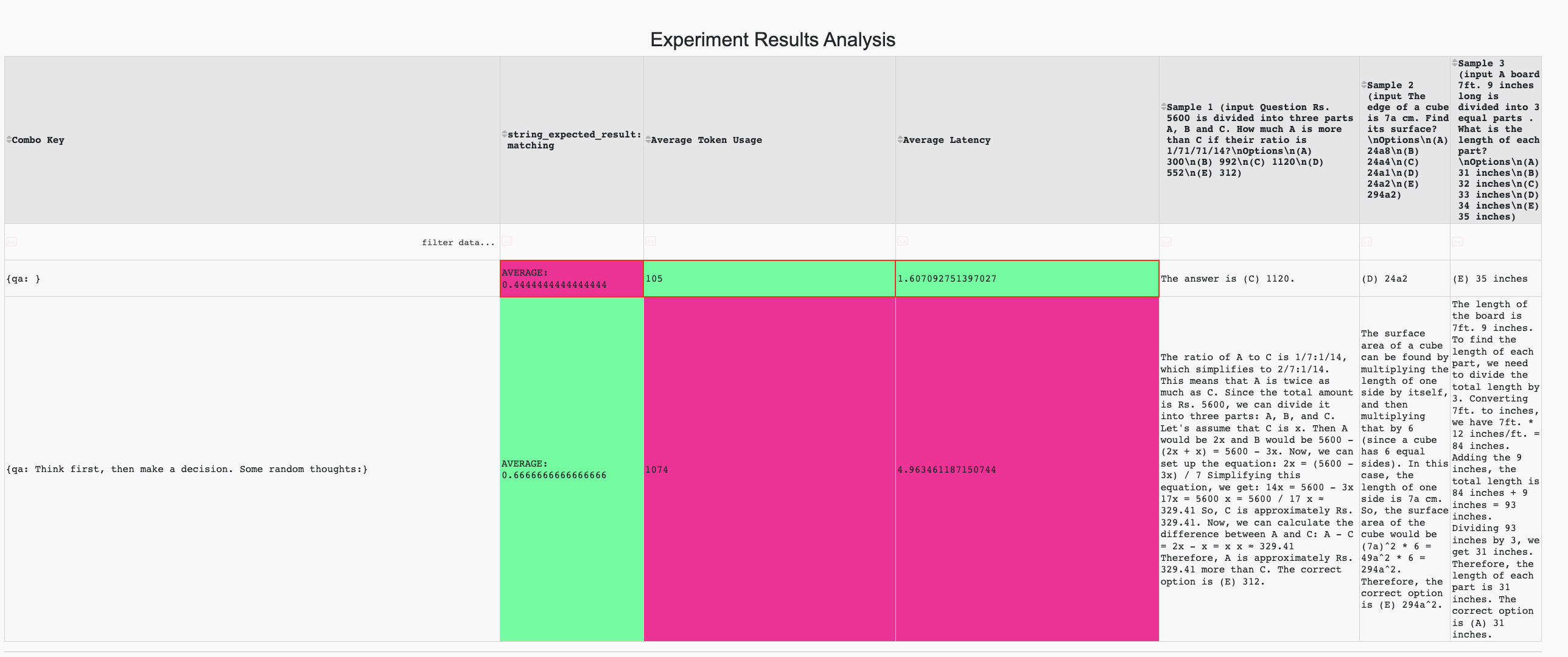Click the sort icon on string_expected_result: matching column

(504, 134)
